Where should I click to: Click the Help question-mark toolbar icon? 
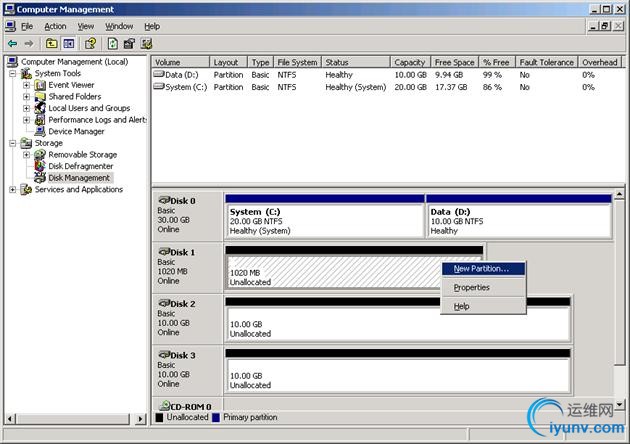[90, 43]
